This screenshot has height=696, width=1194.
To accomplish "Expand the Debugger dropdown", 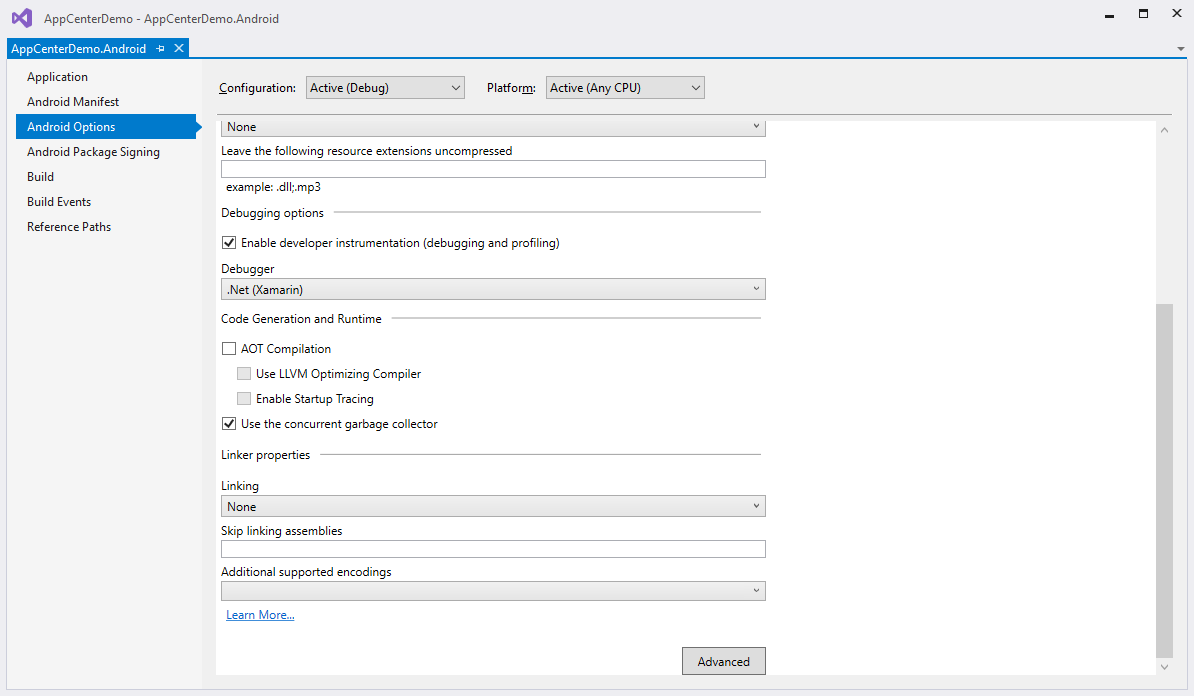I will [x=493, y=290].
